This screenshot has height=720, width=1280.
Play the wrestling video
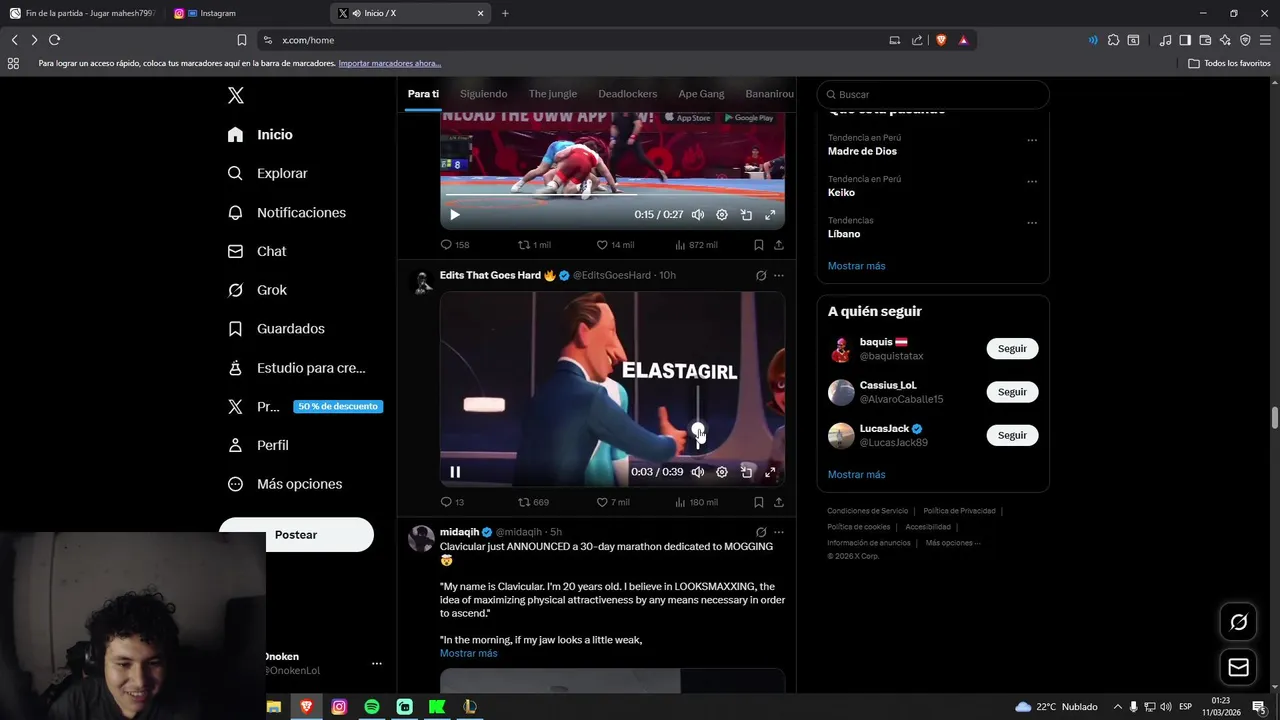point(455,214)
